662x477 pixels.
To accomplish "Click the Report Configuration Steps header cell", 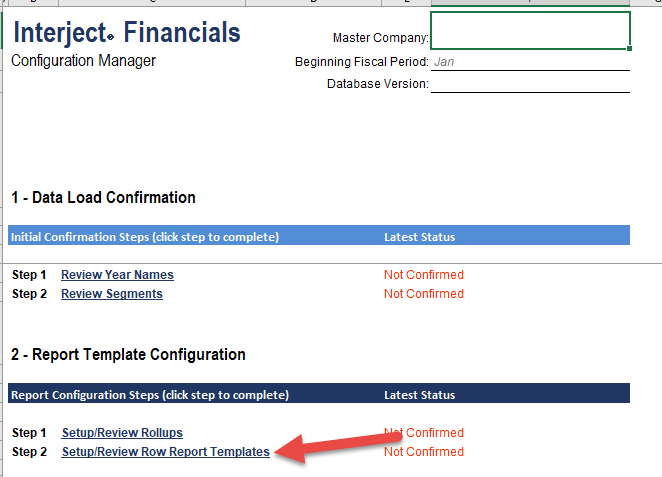I will (x=150, y=395).
